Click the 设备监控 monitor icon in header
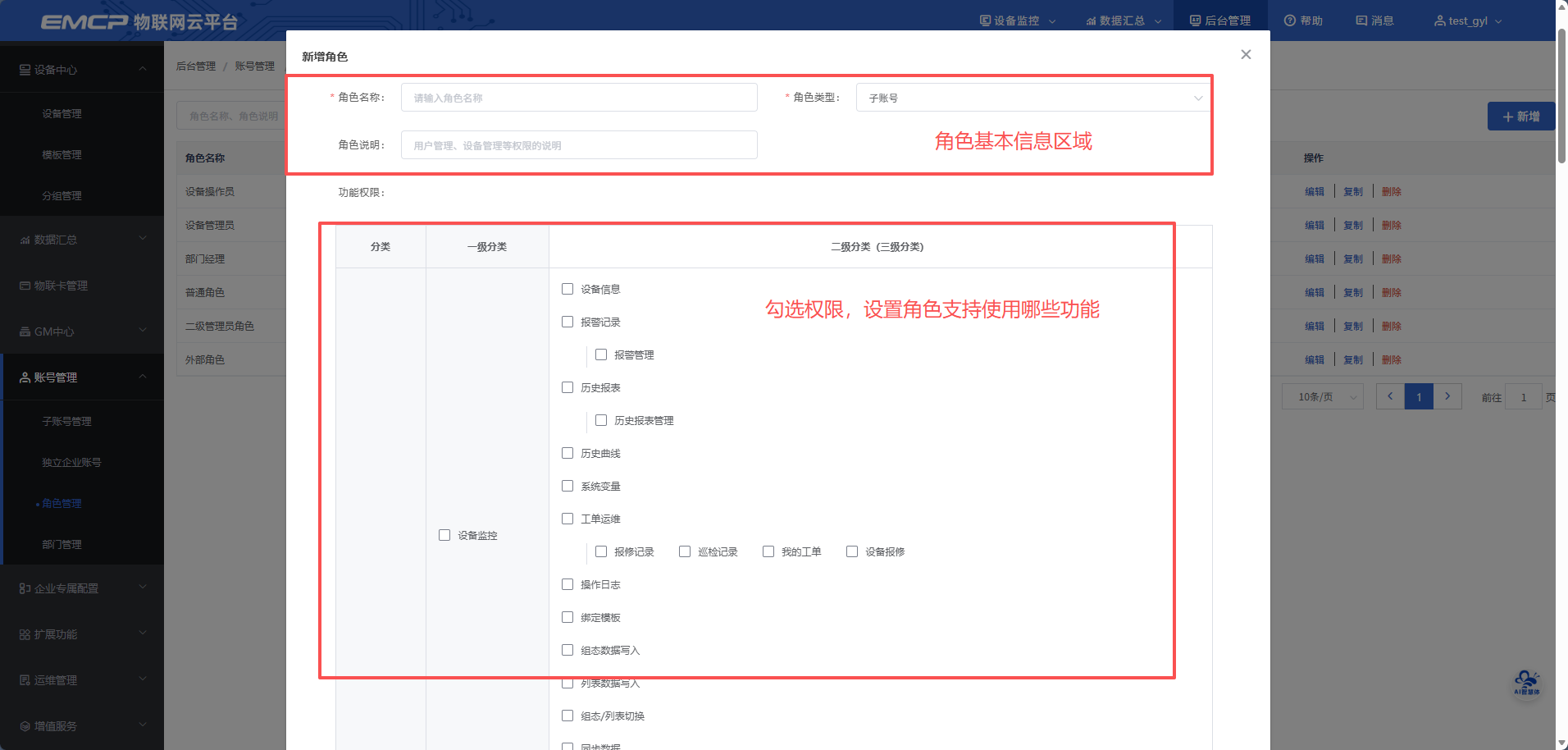This screenshot has width=1568, height=750. (985, 21)
